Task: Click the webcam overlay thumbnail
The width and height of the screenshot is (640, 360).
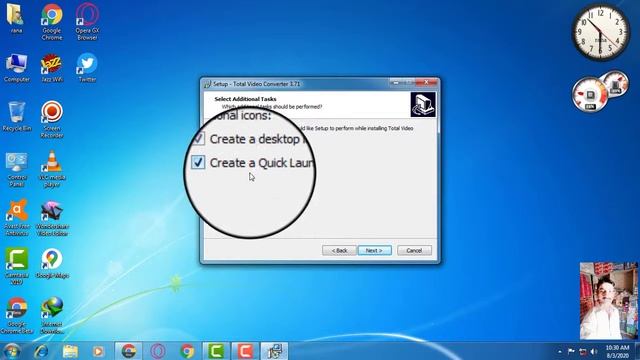Action: (x=609, y=301)
